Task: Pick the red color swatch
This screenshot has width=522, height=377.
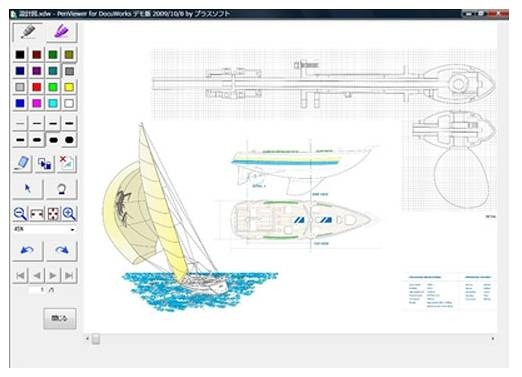Action: coord(37,87)
